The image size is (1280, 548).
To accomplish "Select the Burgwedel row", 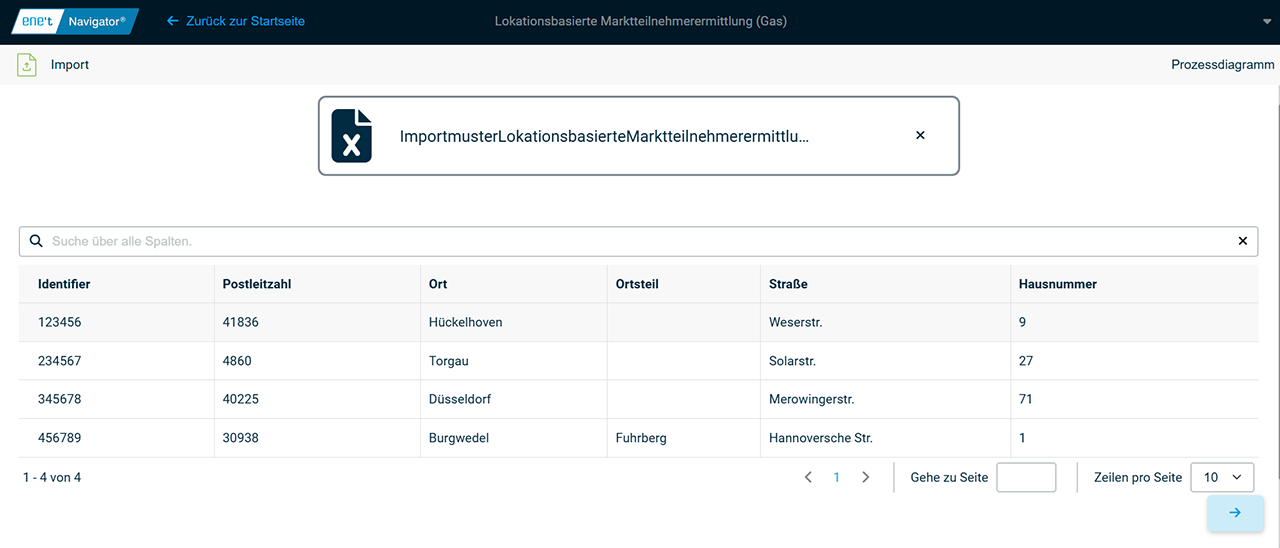I will click(x=459, y=438).
